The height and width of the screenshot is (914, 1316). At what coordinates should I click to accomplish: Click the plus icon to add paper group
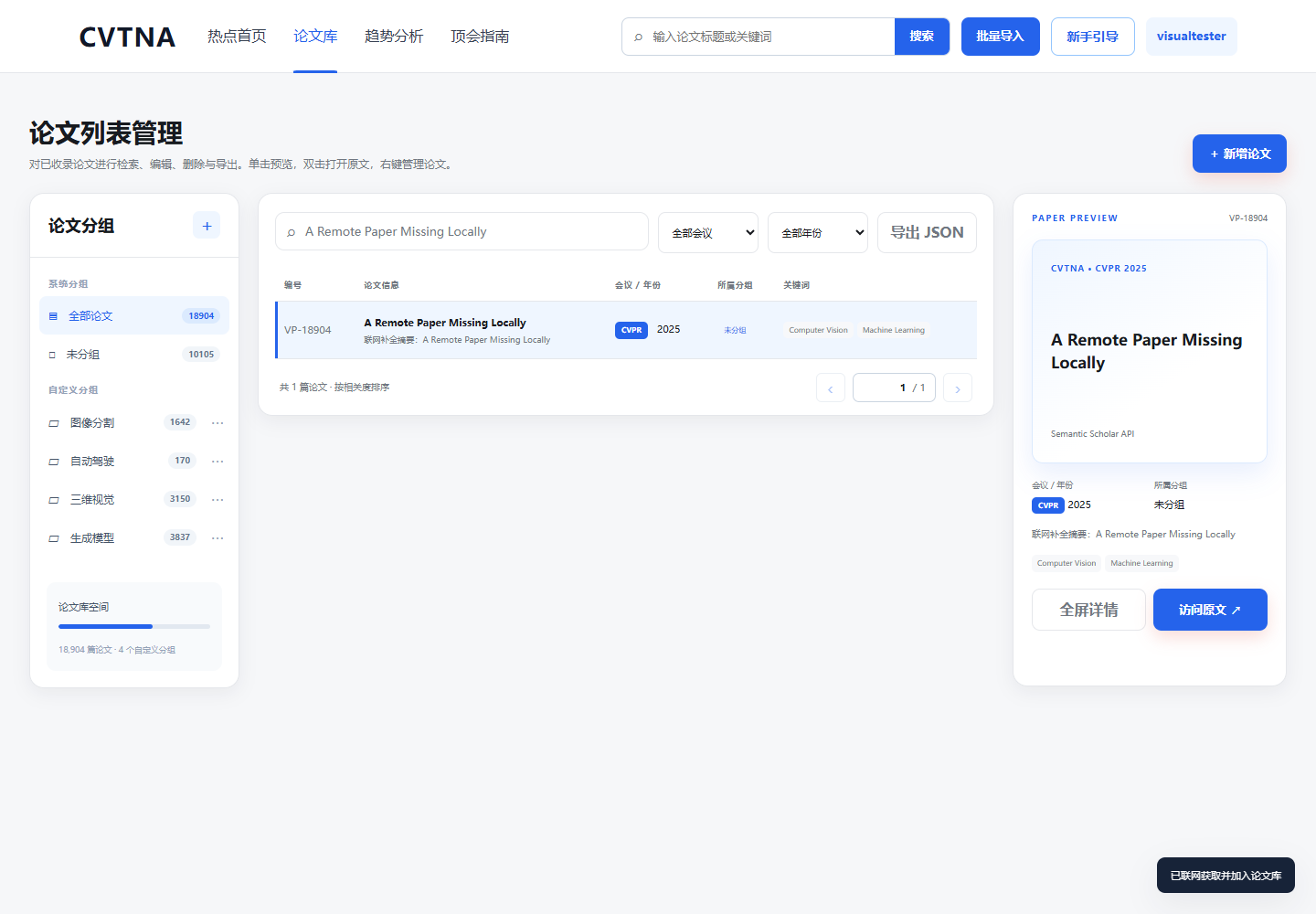(207, 226)
